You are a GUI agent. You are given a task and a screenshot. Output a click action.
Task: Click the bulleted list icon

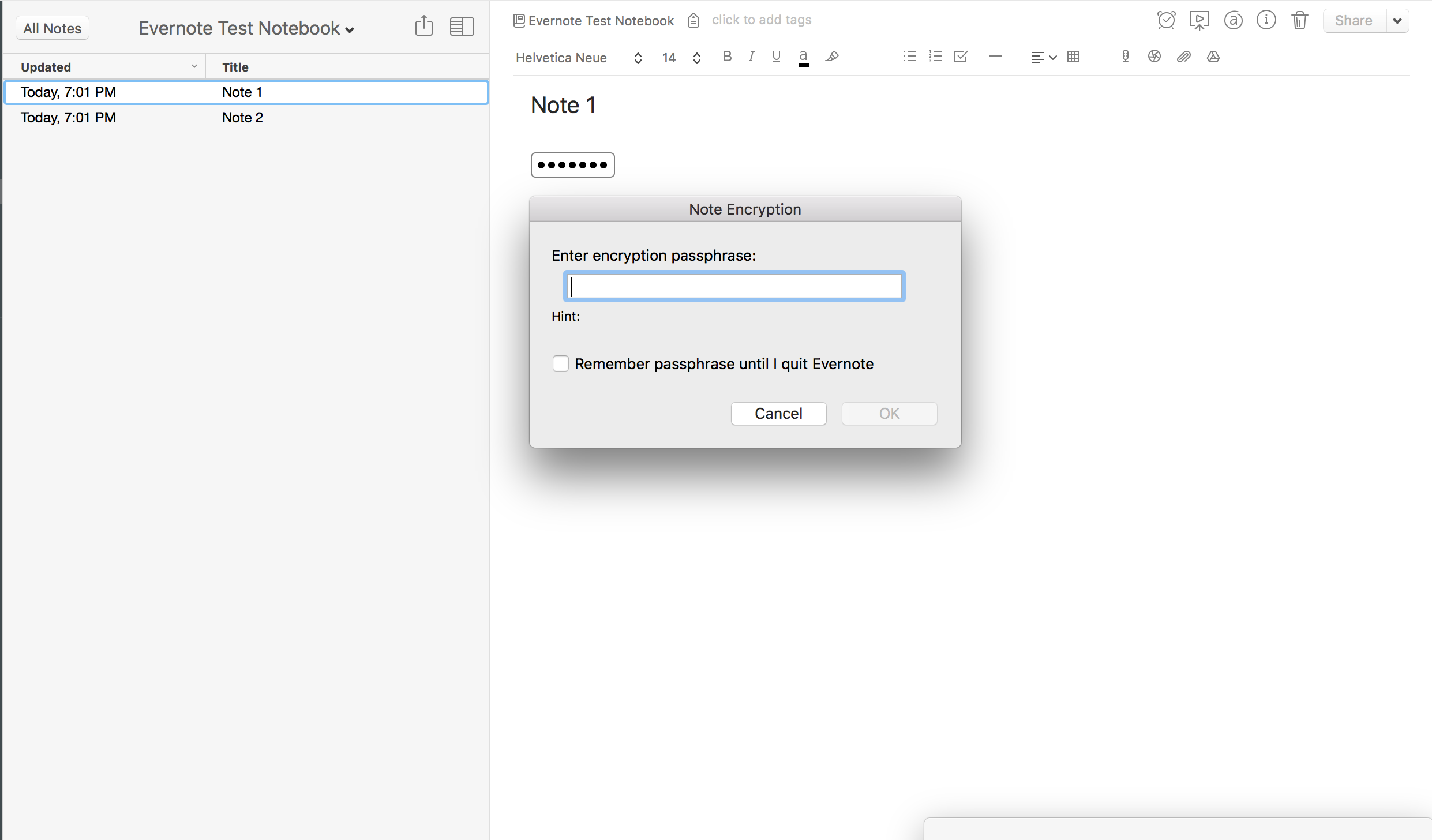coord(908,57)
